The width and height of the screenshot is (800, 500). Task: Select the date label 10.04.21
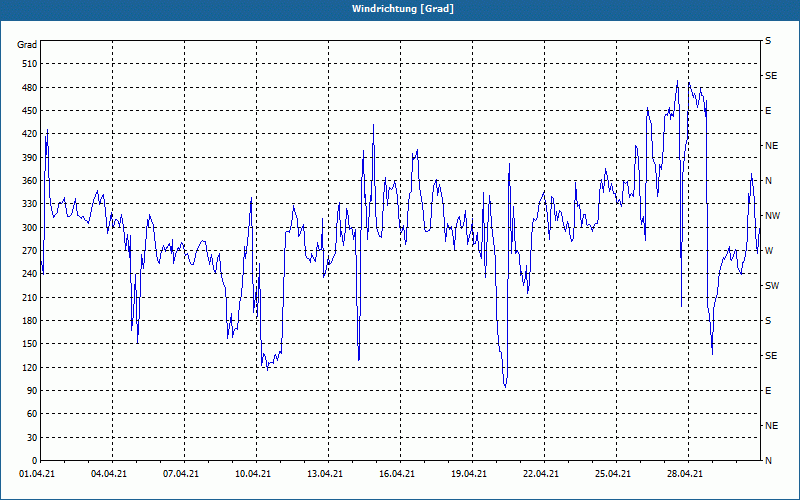[x=253, y=474]
